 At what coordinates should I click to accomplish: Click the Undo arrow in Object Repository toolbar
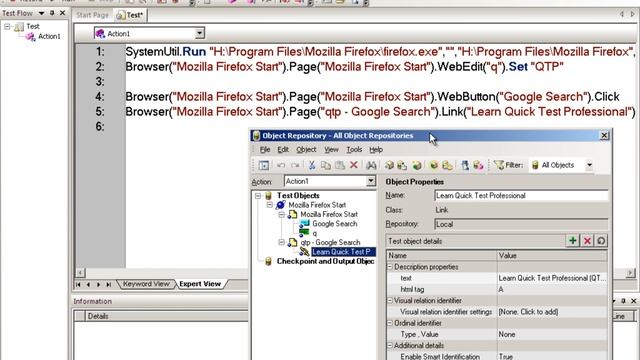pos(281,165)
